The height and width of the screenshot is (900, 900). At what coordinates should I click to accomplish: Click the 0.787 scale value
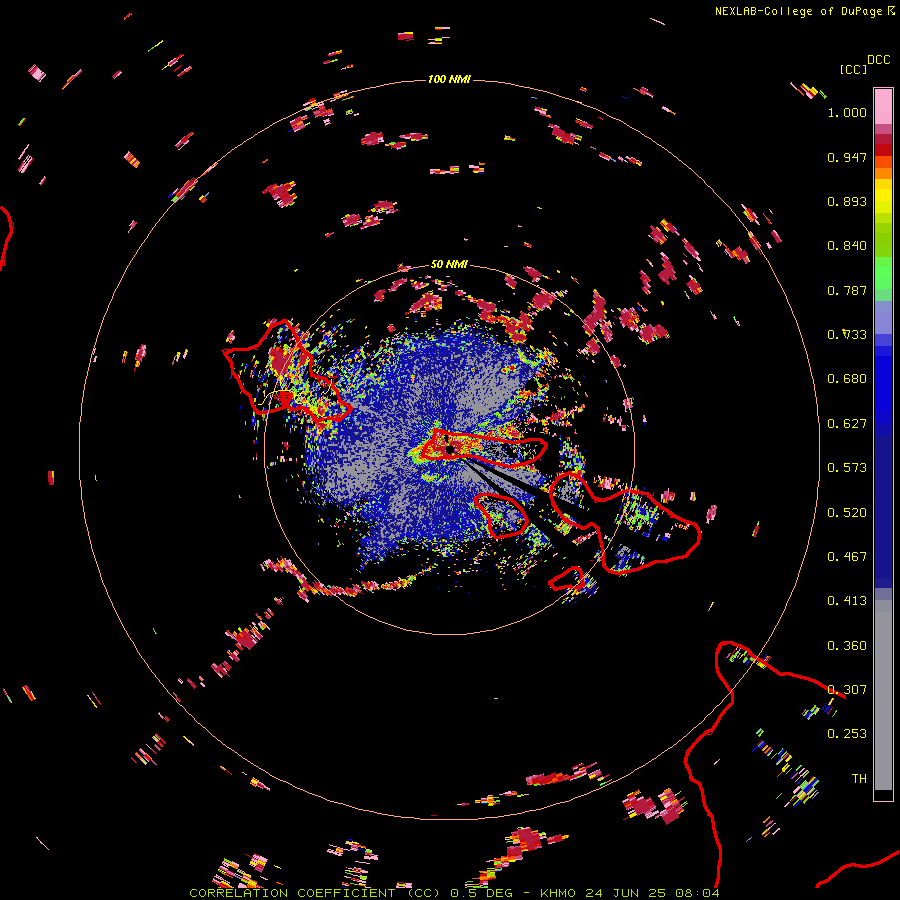847,290
